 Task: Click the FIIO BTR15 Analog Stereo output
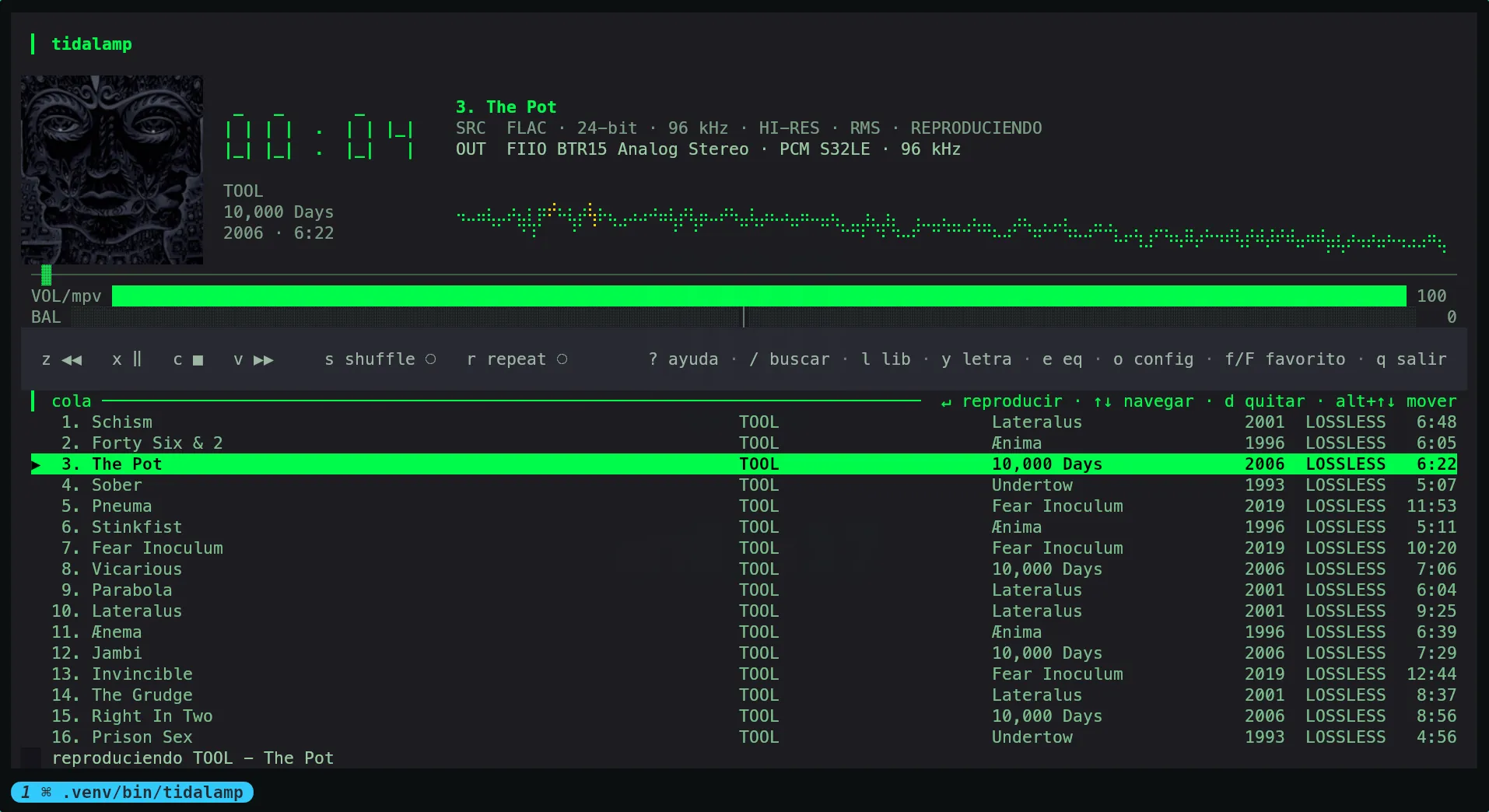[628, 149]
